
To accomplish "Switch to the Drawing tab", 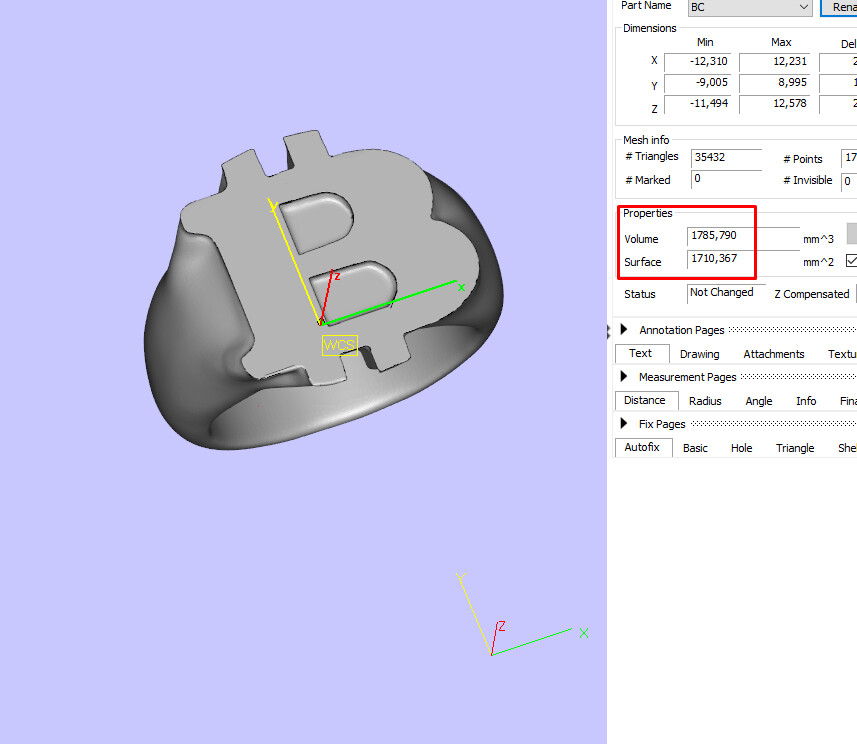I will tap(699, 353).
